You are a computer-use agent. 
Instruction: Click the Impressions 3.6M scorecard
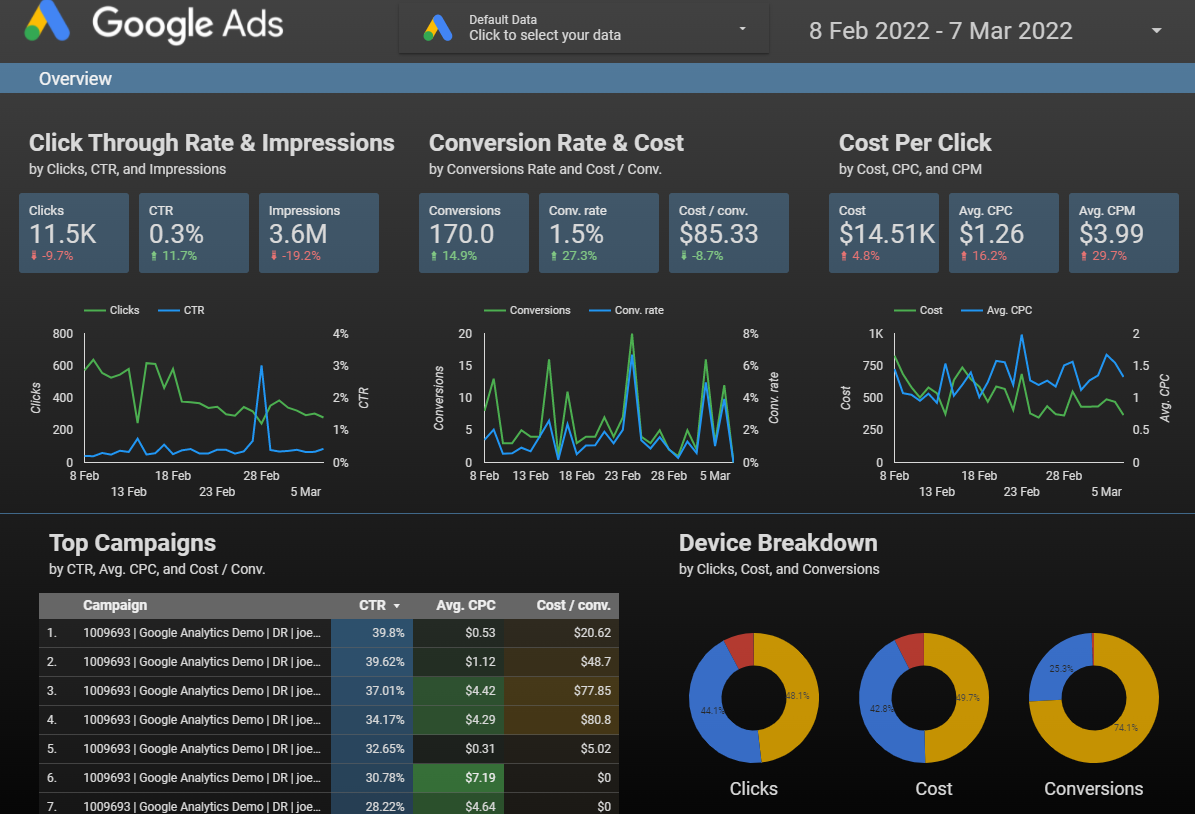(x=319, y=232)
